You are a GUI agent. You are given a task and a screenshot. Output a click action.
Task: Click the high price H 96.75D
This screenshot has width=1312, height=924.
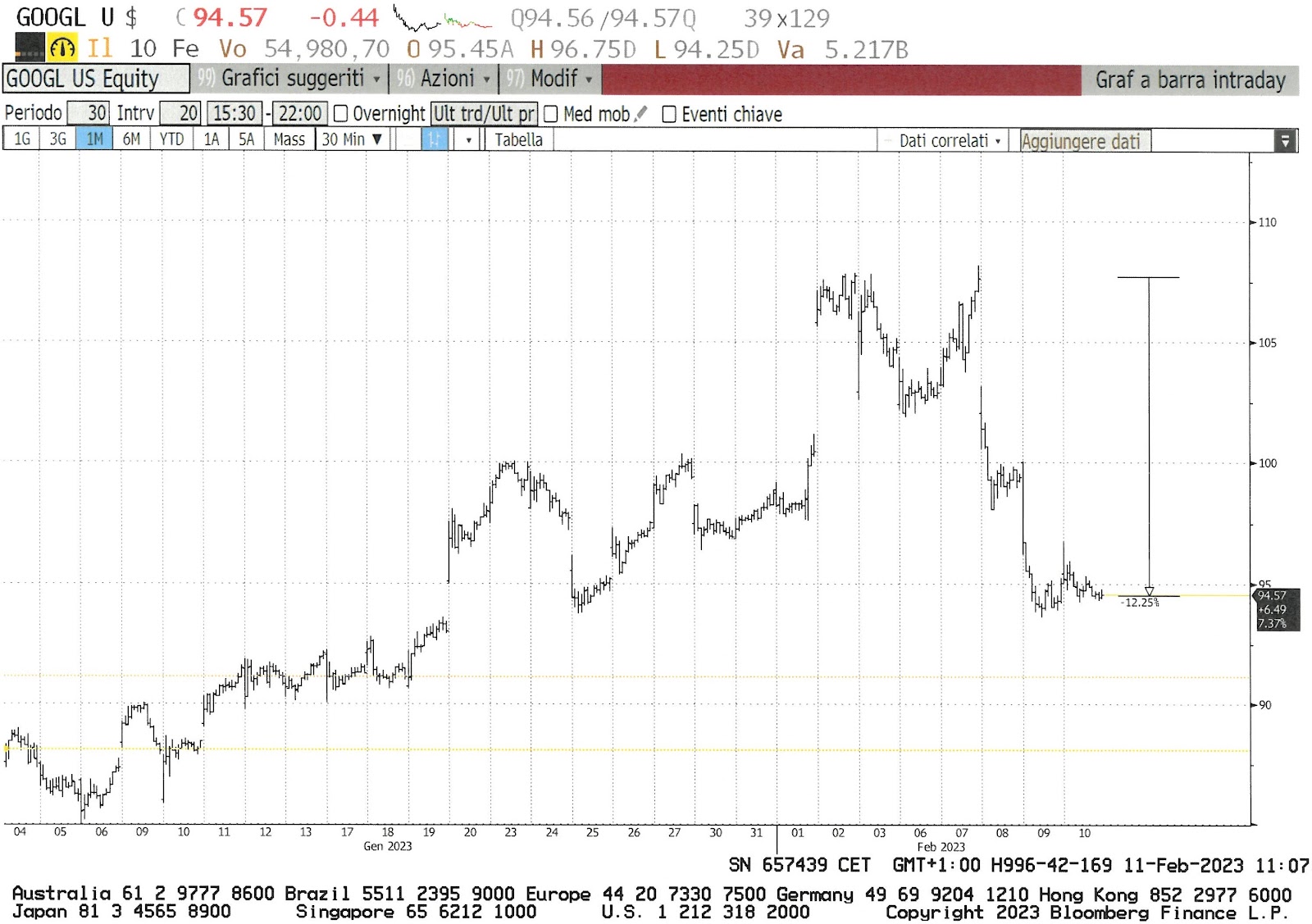click(x=583, y=49)
